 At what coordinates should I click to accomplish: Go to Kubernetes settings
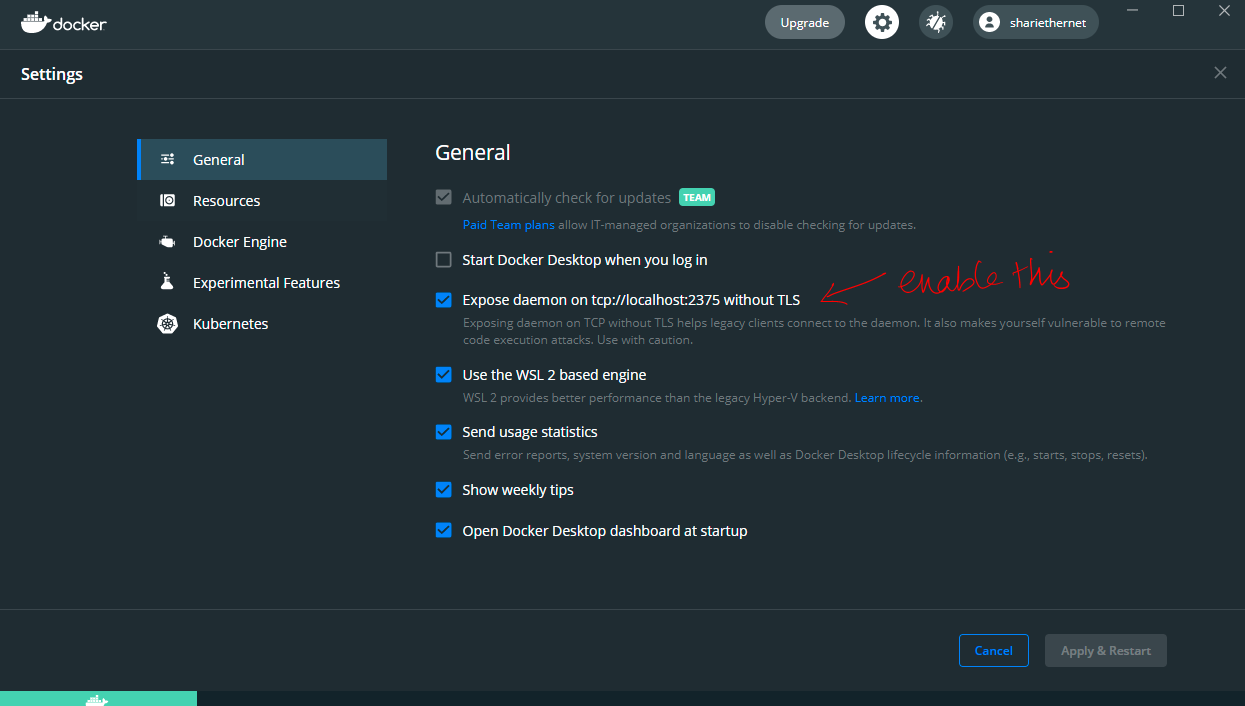(x=262, y=324)
